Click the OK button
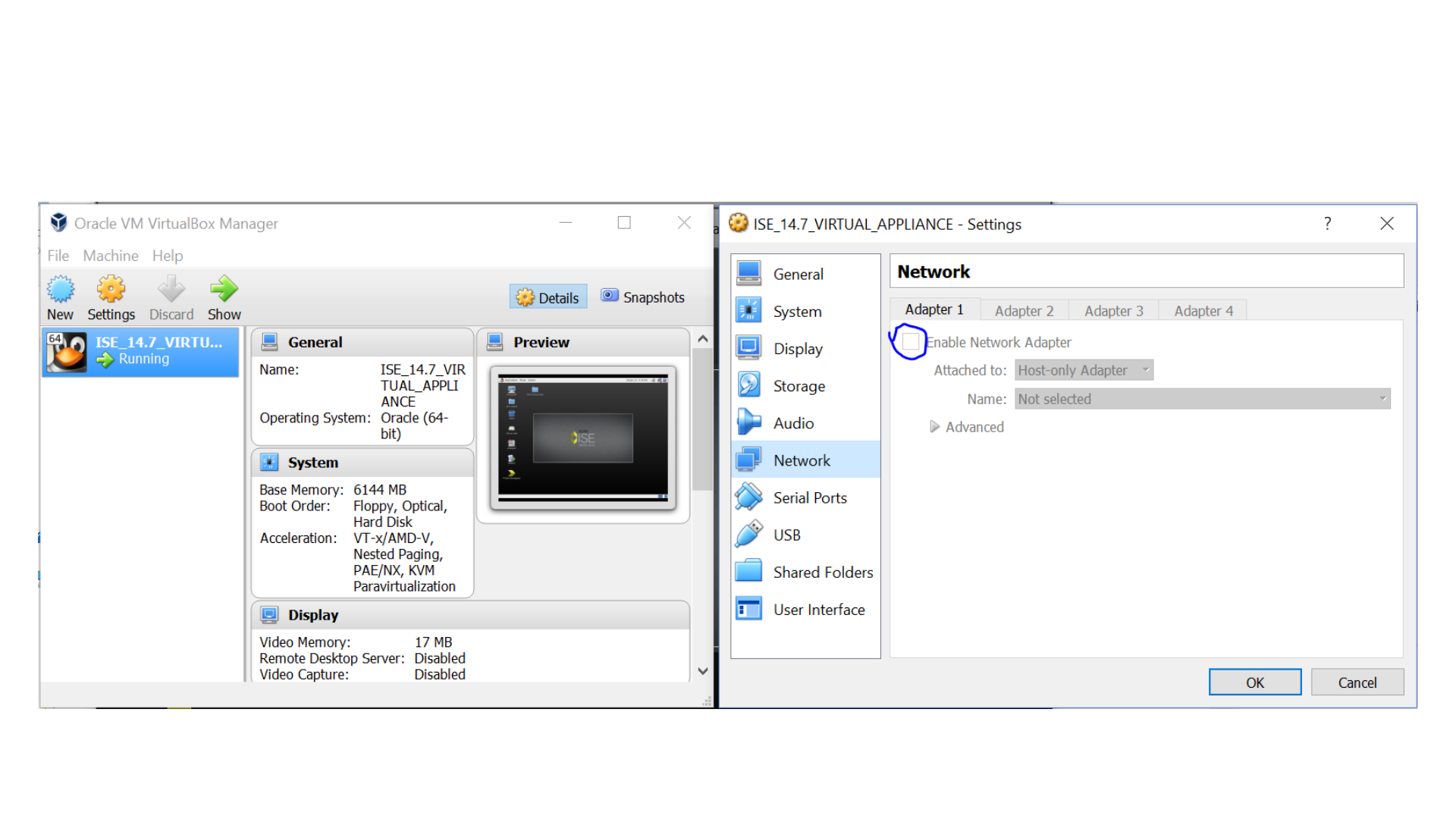The image size is (1456, 819). tap(1254, 682)
